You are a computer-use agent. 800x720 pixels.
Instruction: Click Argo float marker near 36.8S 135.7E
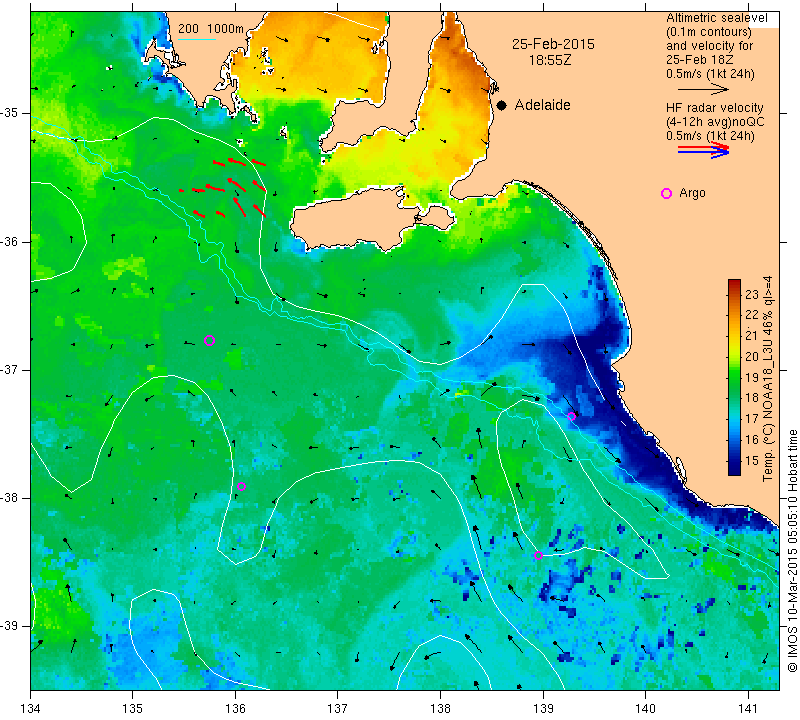209,340
